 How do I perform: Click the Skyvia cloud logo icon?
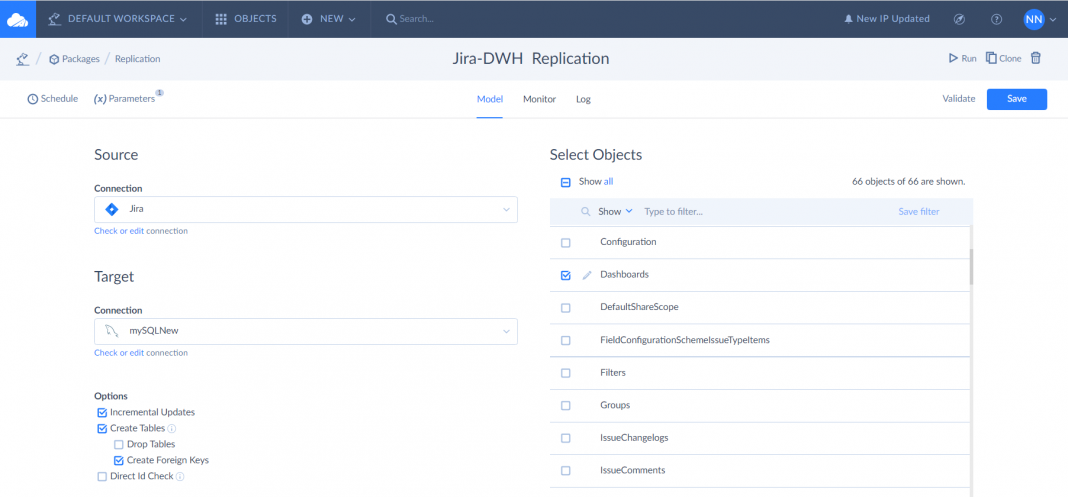coord(18,19)
